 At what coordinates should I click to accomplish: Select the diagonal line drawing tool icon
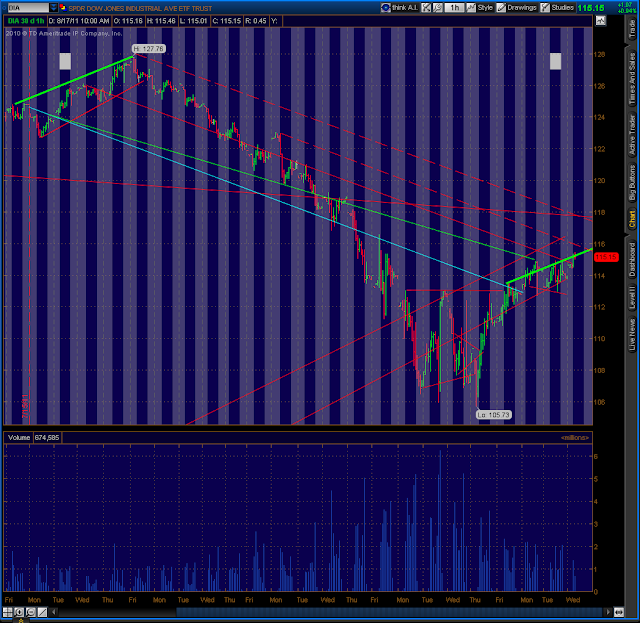(x=42, y=612)
